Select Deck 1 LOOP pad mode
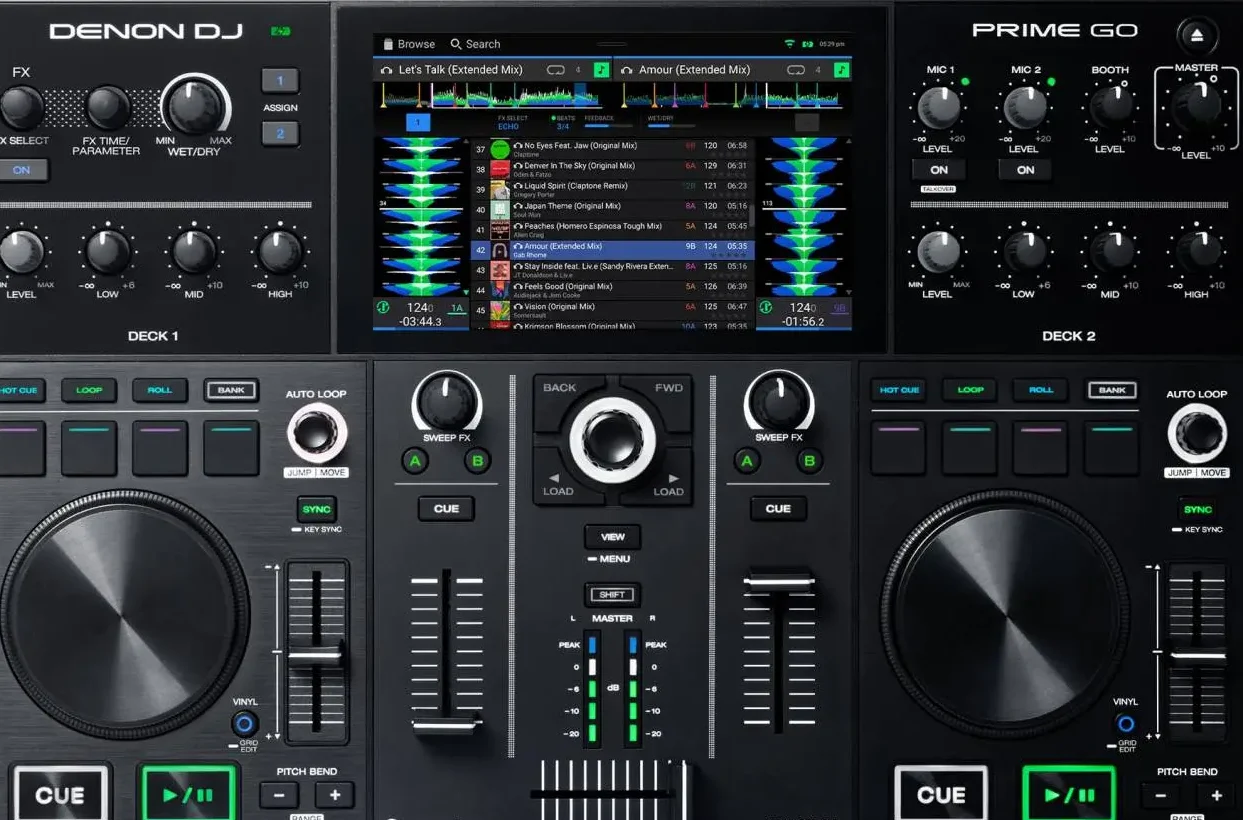1243x820 pixels. coord(89,390)
